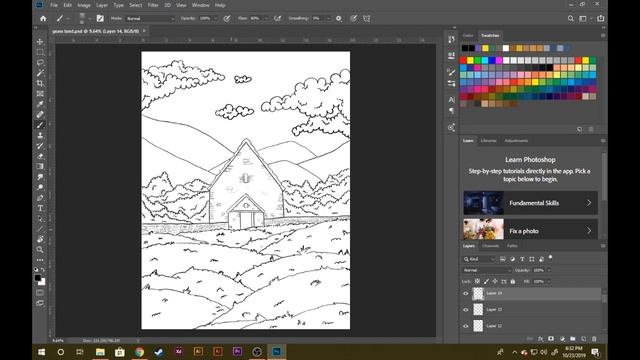Select the Pen tool
The height and width of the screenshot is (360, 640).
click(40, 198)
